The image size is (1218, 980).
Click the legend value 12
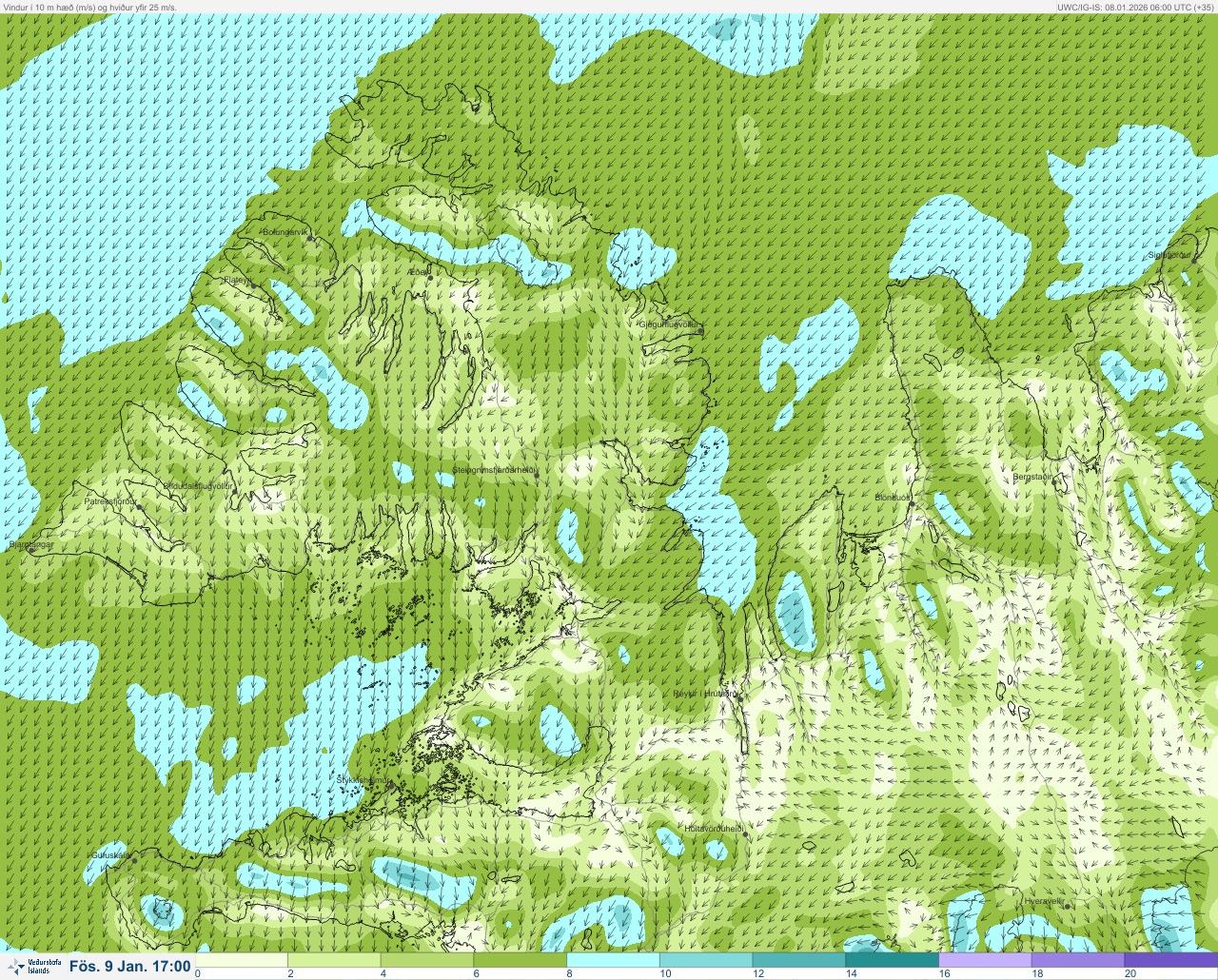click(758, 973)
